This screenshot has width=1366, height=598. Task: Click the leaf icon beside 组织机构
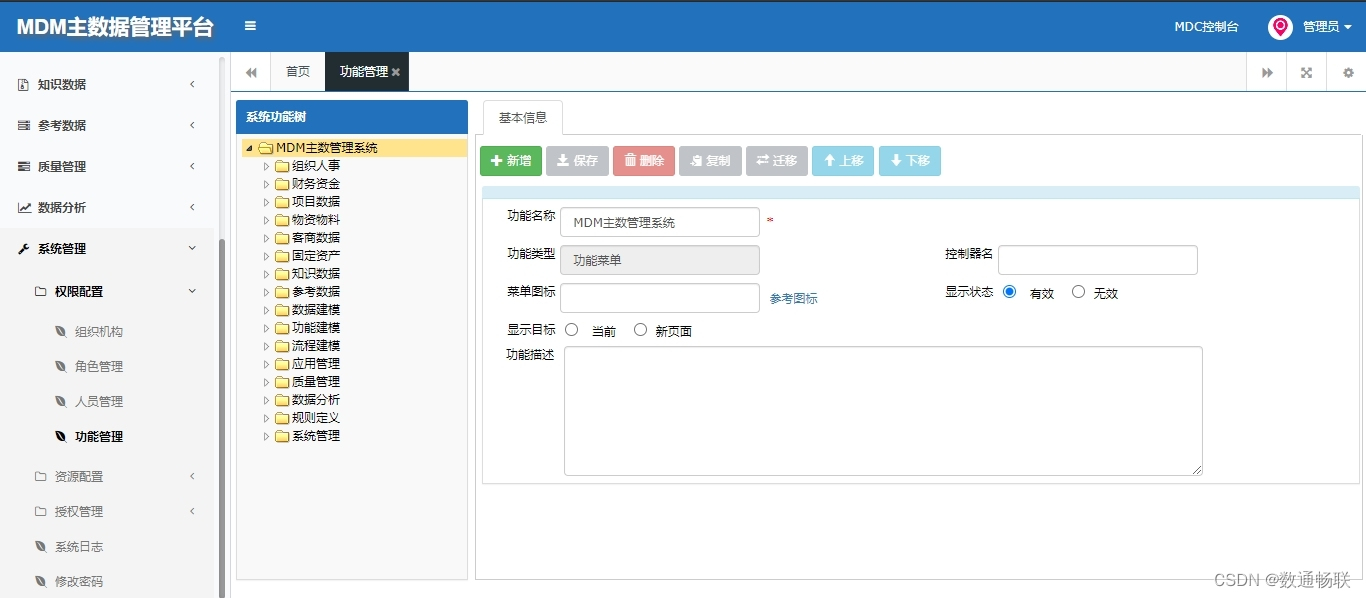point(61,332)
